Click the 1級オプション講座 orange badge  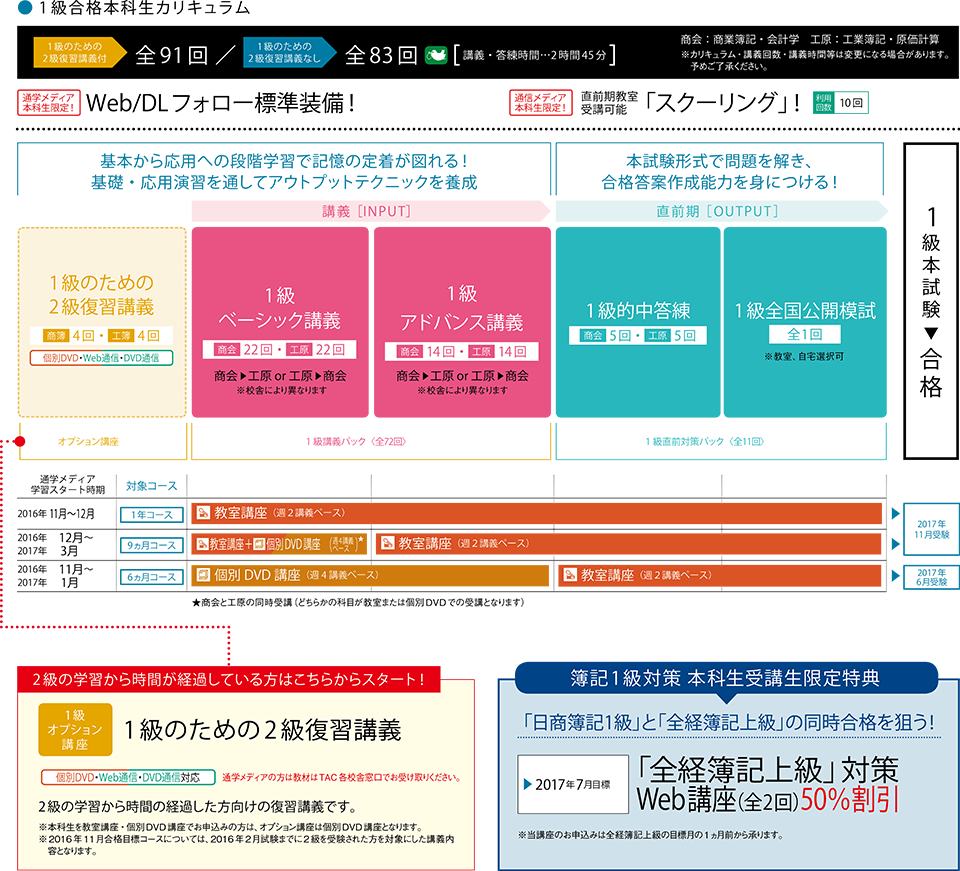pos(73,730)
